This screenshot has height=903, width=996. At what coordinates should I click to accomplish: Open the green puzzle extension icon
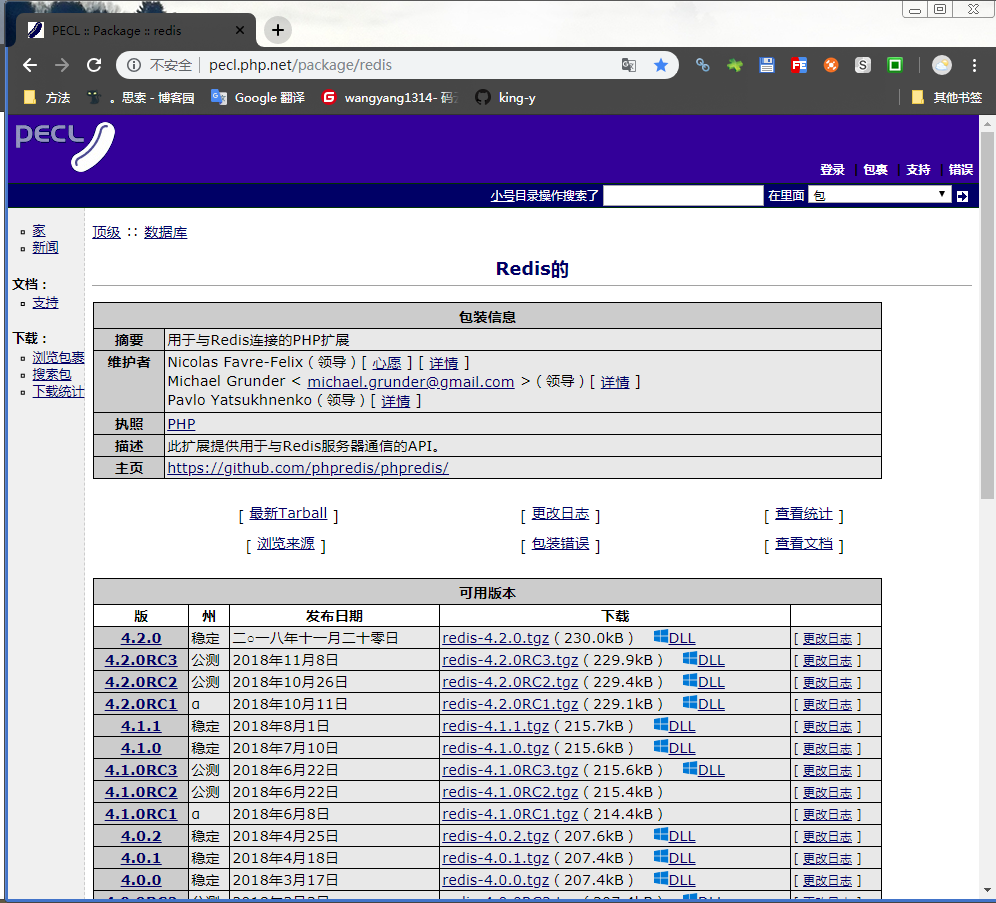pos(735,65)
